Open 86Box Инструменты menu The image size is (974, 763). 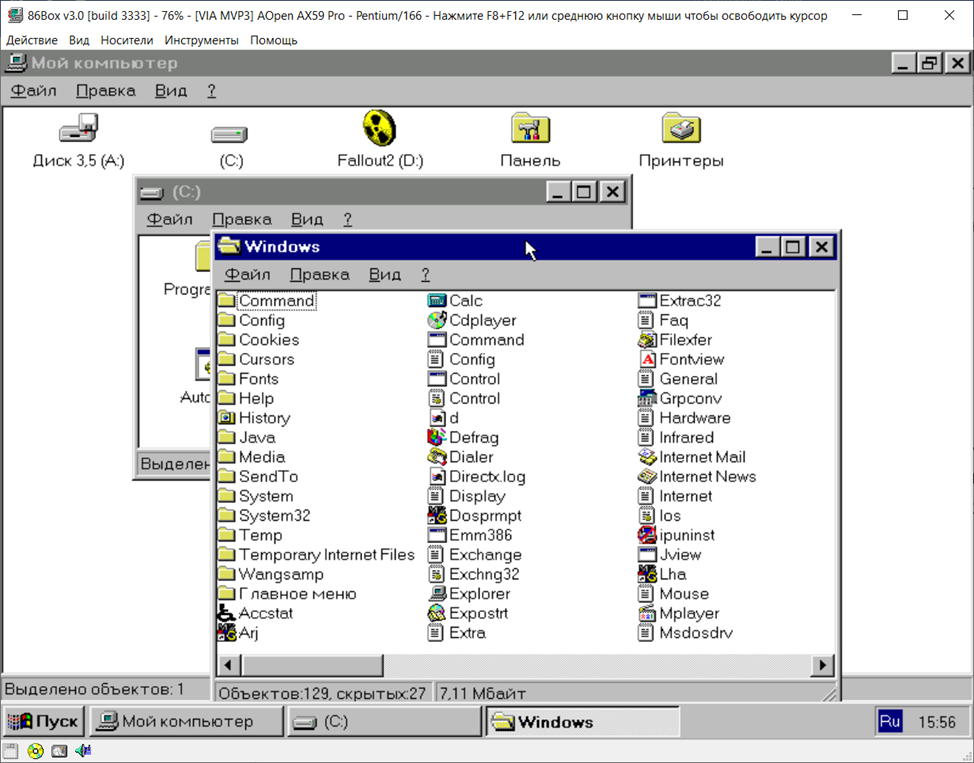pyautogui.click(x=201, y=40)
